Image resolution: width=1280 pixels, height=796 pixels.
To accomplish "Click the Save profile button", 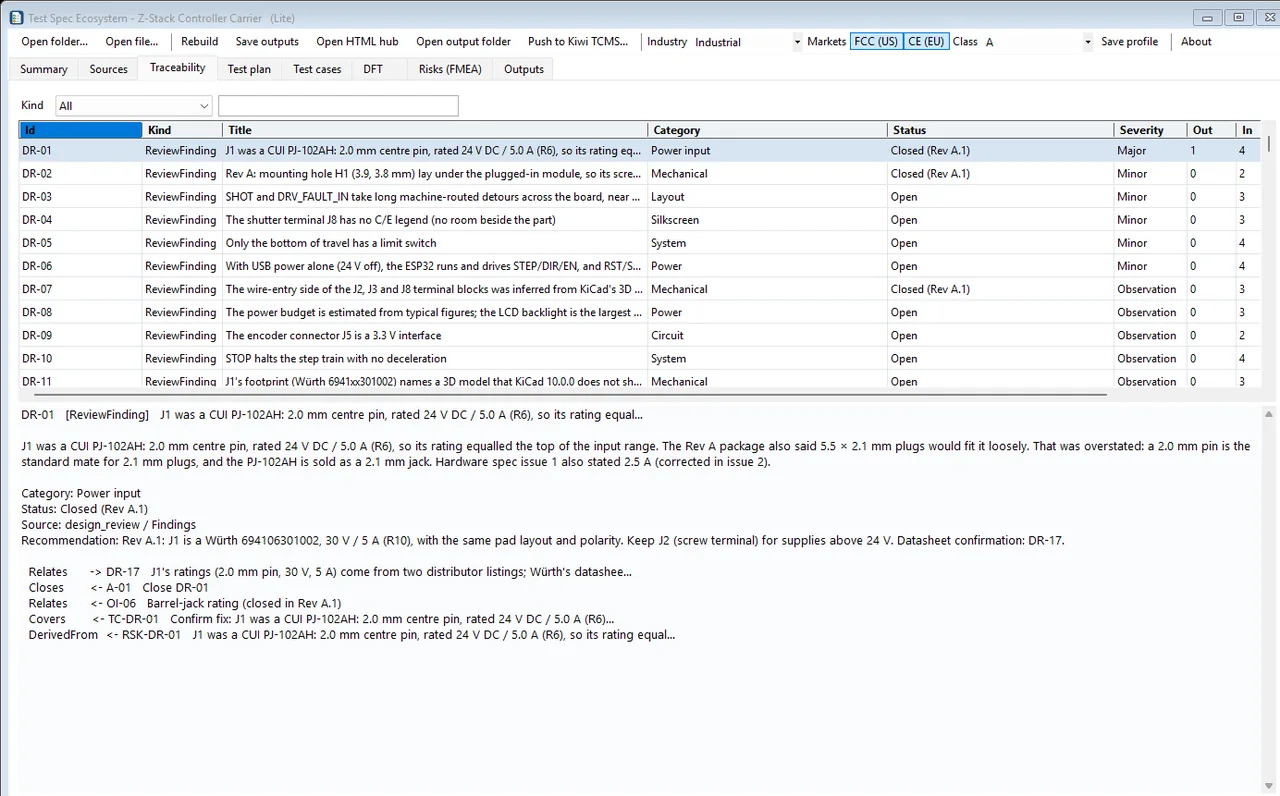I will tap(1129, 42).
